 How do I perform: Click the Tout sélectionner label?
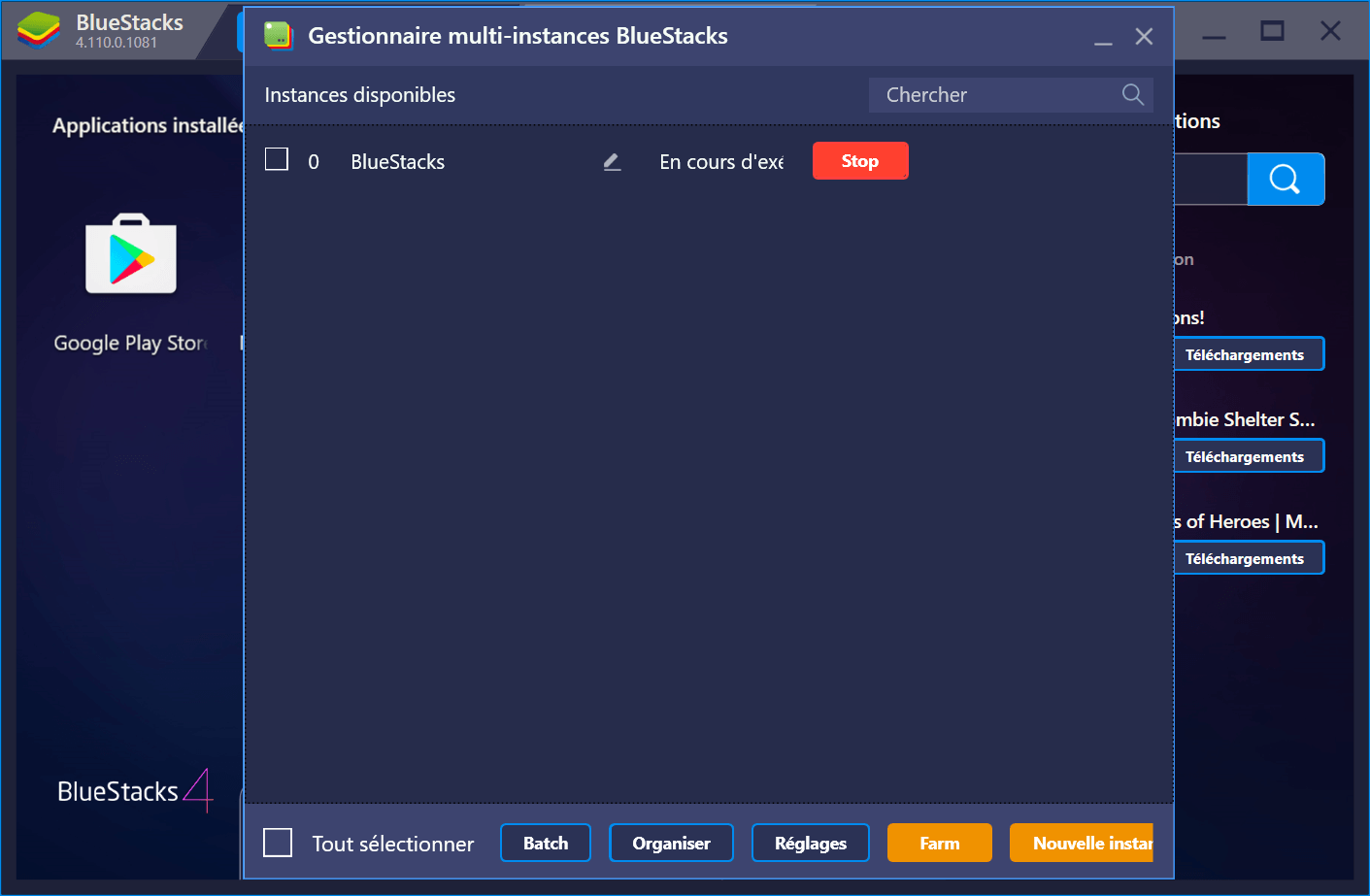click(x=393, y=844)
